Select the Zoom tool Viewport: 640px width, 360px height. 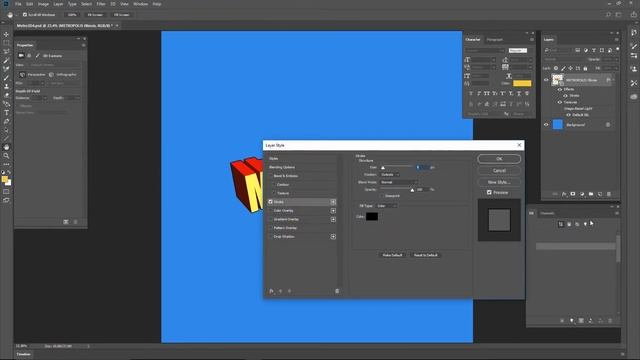point(6,156)
